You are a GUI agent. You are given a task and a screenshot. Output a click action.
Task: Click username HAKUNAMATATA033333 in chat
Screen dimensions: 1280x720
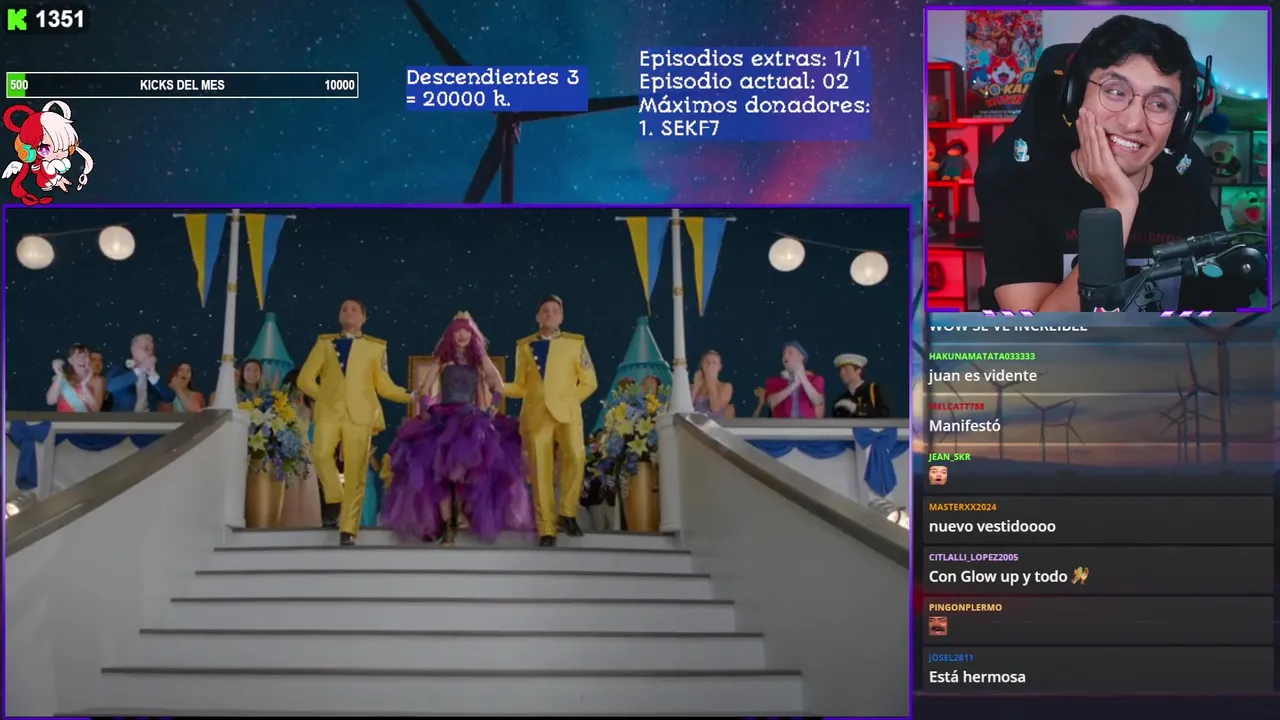pos(982,356)
